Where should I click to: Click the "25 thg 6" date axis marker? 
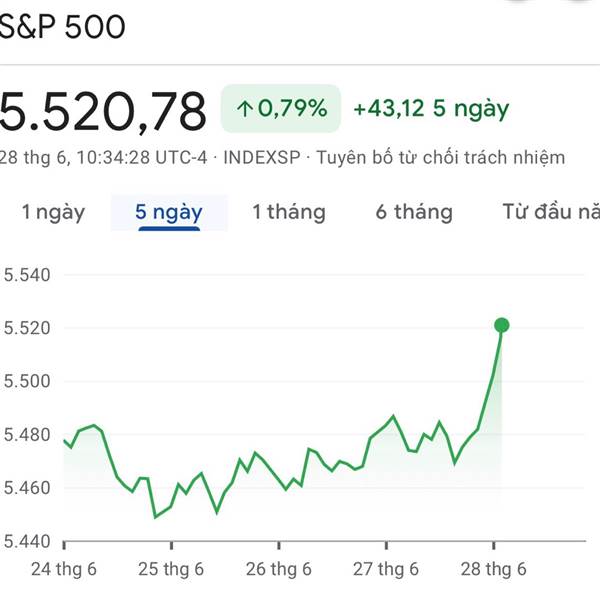[171, 570]
